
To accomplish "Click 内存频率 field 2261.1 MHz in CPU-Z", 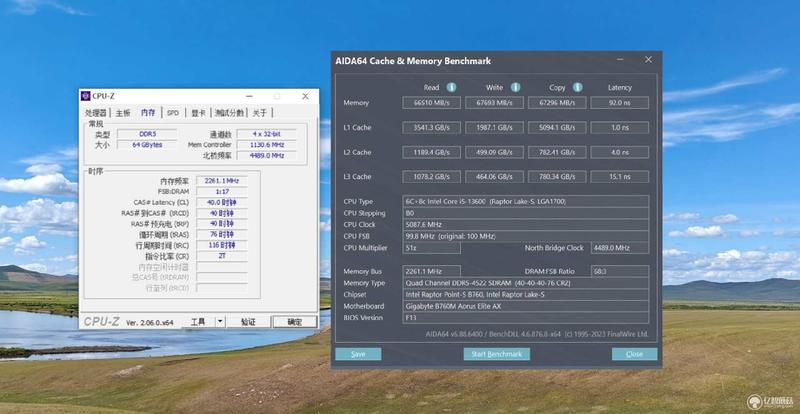I will click(x=221, y=181).
